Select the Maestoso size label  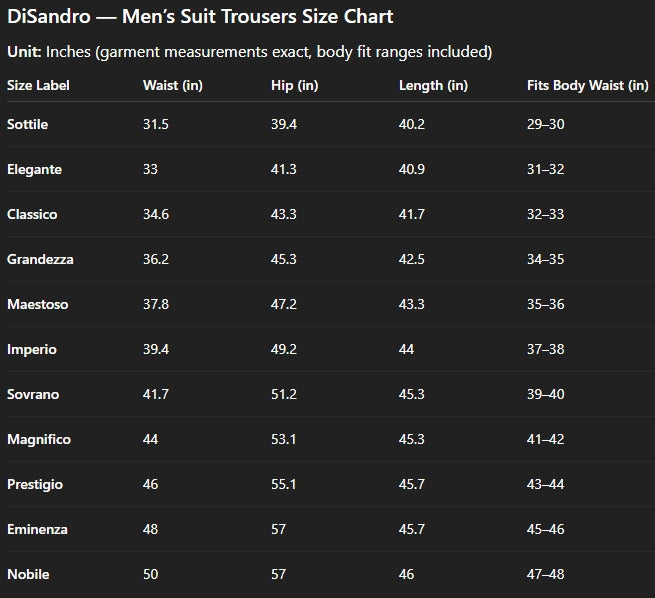38,304
